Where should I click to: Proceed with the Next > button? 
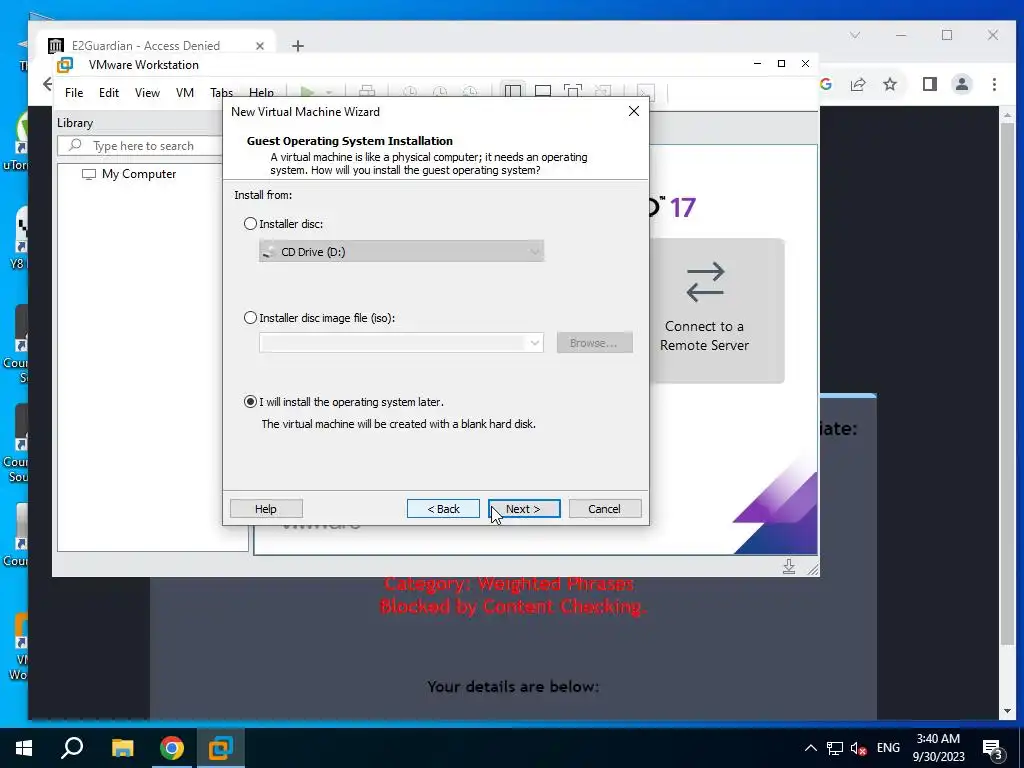[x=524, y=509]
